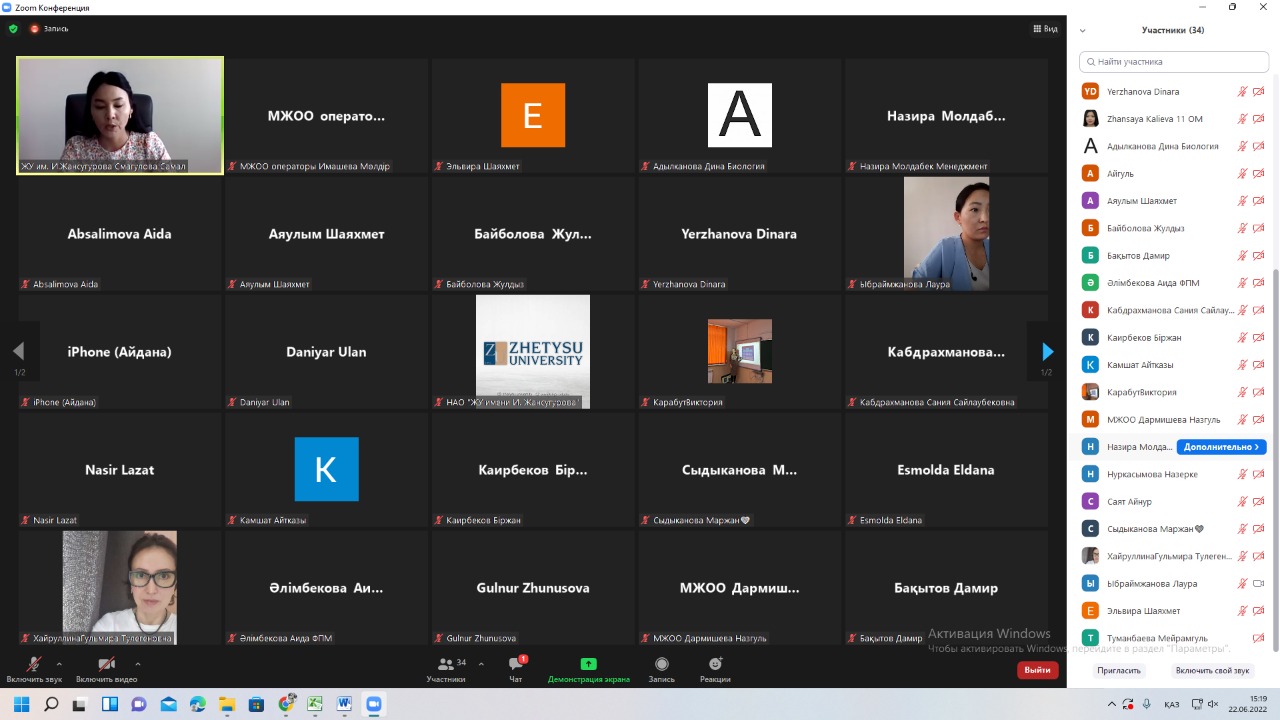Open the Reactions icon in toolbar

(715, 665)
